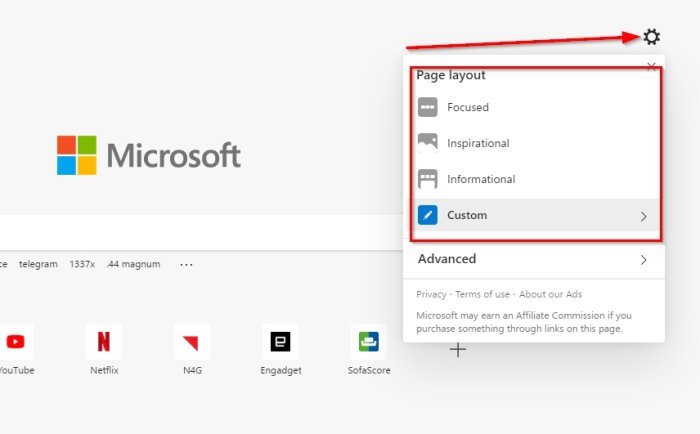Open the Netflix quick link tile
700x434 pixels.
104,341
